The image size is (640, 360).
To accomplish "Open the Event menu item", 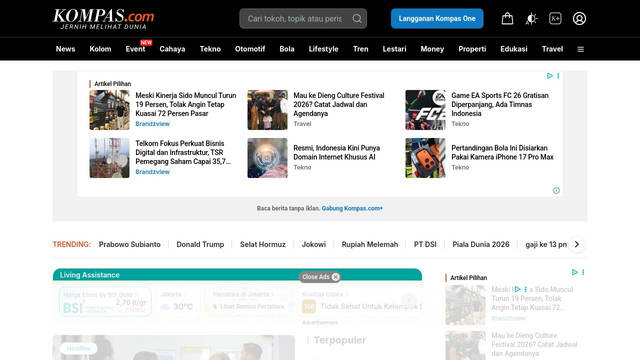I will 135,49.
